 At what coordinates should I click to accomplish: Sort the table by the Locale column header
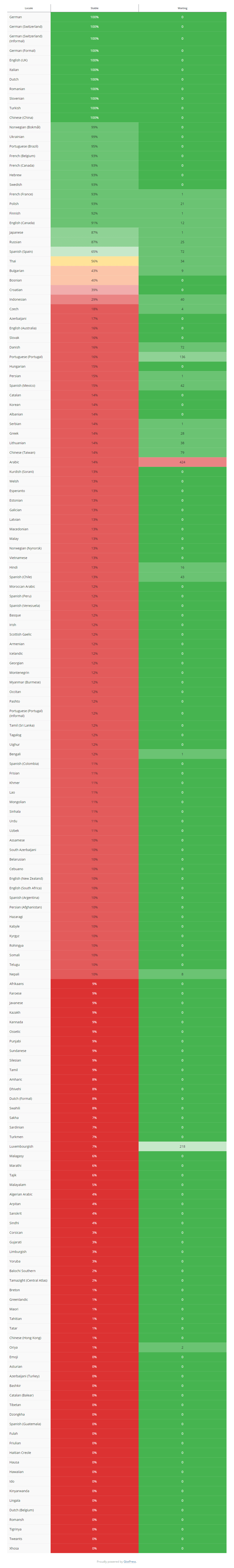click(x=28, y=8)
